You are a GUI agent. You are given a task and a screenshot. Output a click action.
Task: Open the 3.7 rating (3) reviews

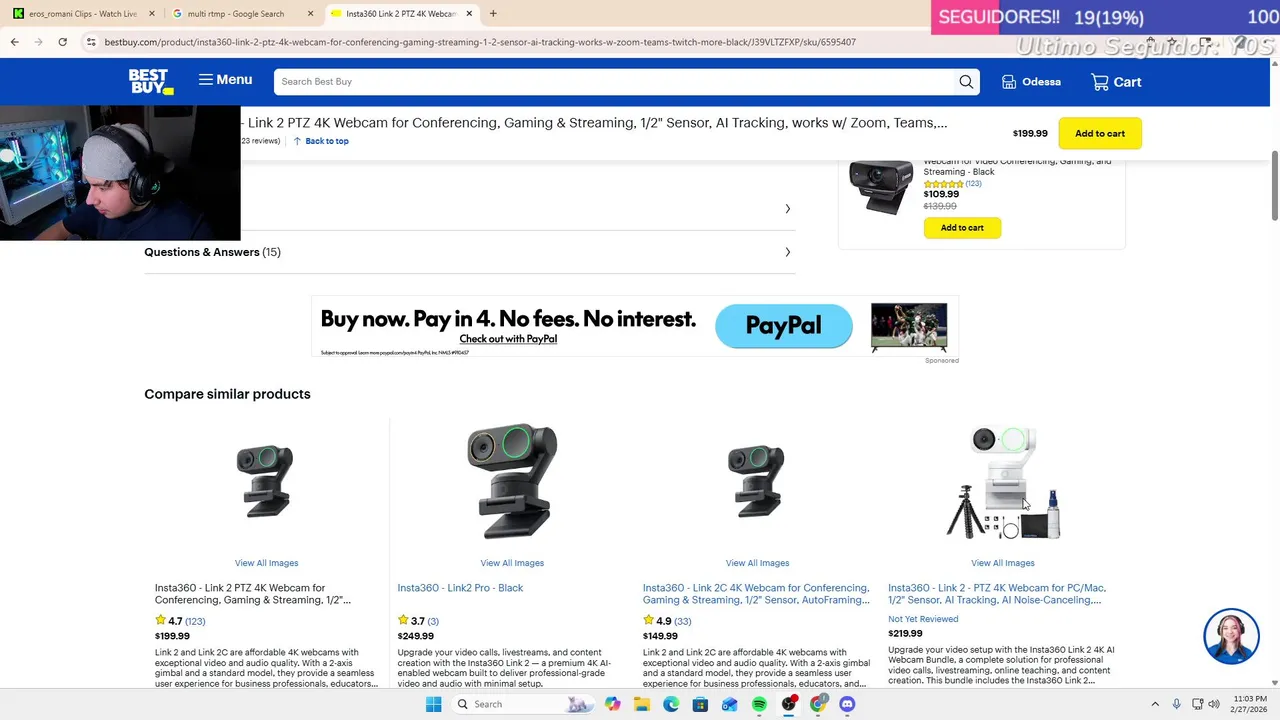pyautogui.click(x=418, y=621)
